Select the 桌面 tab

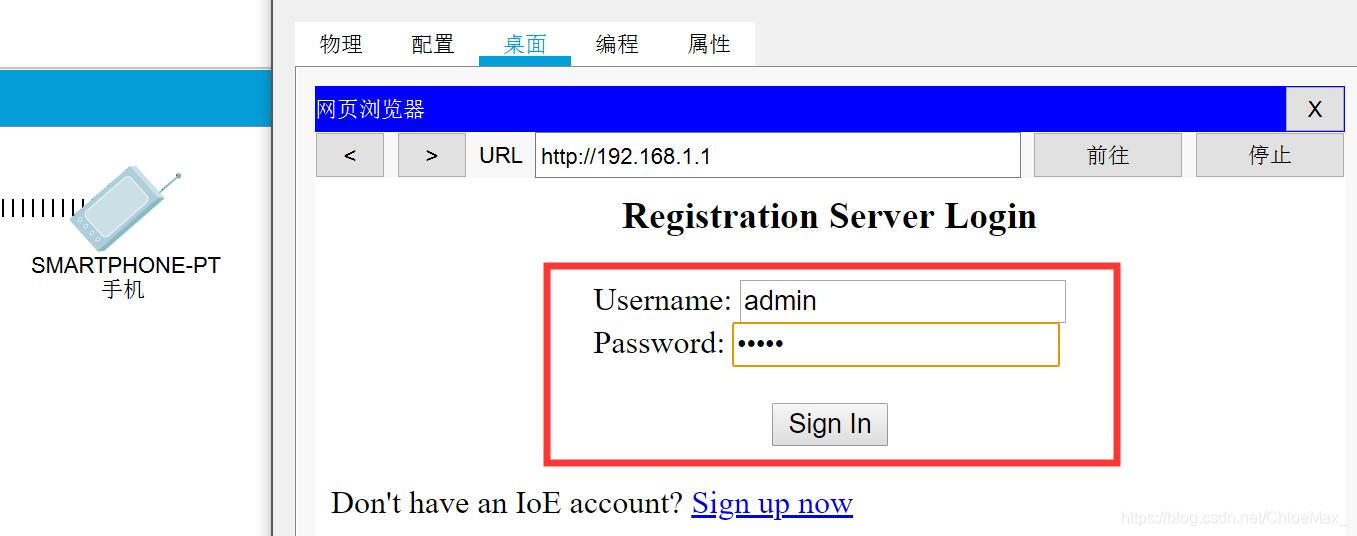[525, 44]
